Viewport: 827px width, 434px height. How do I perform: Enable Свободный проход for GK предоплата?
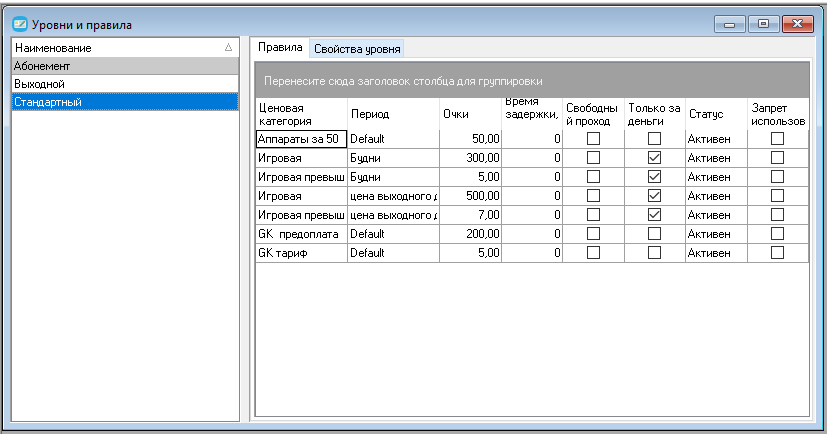(x=593, y=234)
